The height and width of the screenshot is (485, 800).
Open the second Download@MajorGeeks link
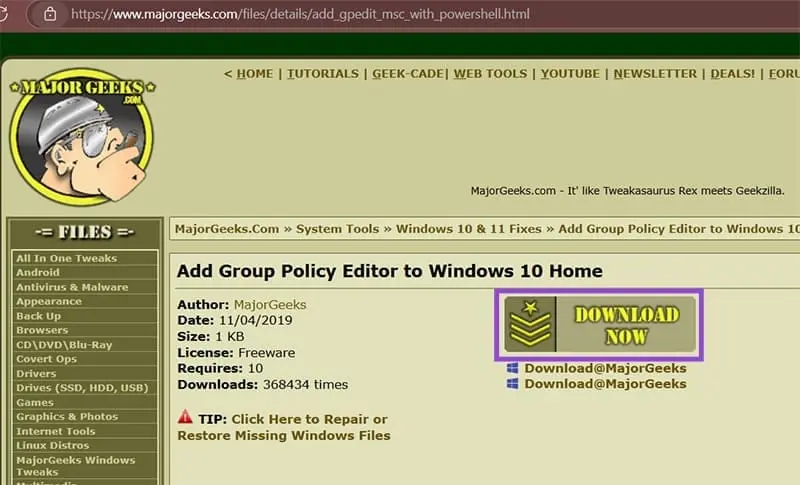(x=605, y=384)
